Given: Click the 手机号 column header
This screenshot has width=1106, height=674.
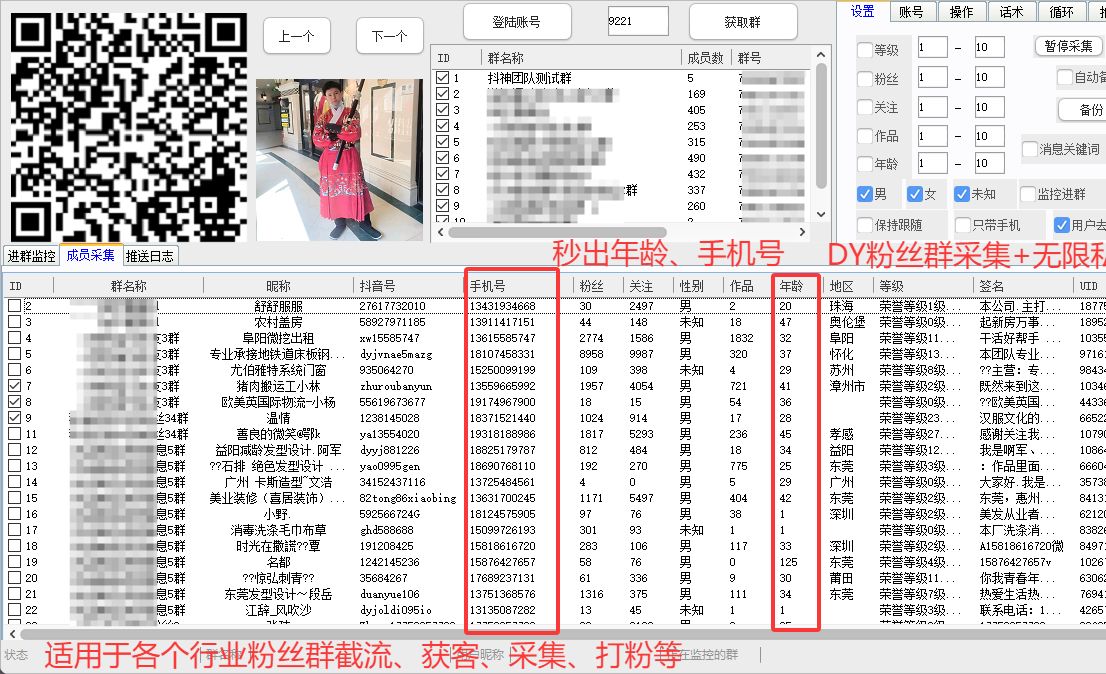Looking at the screenshot, I should 510,286.
